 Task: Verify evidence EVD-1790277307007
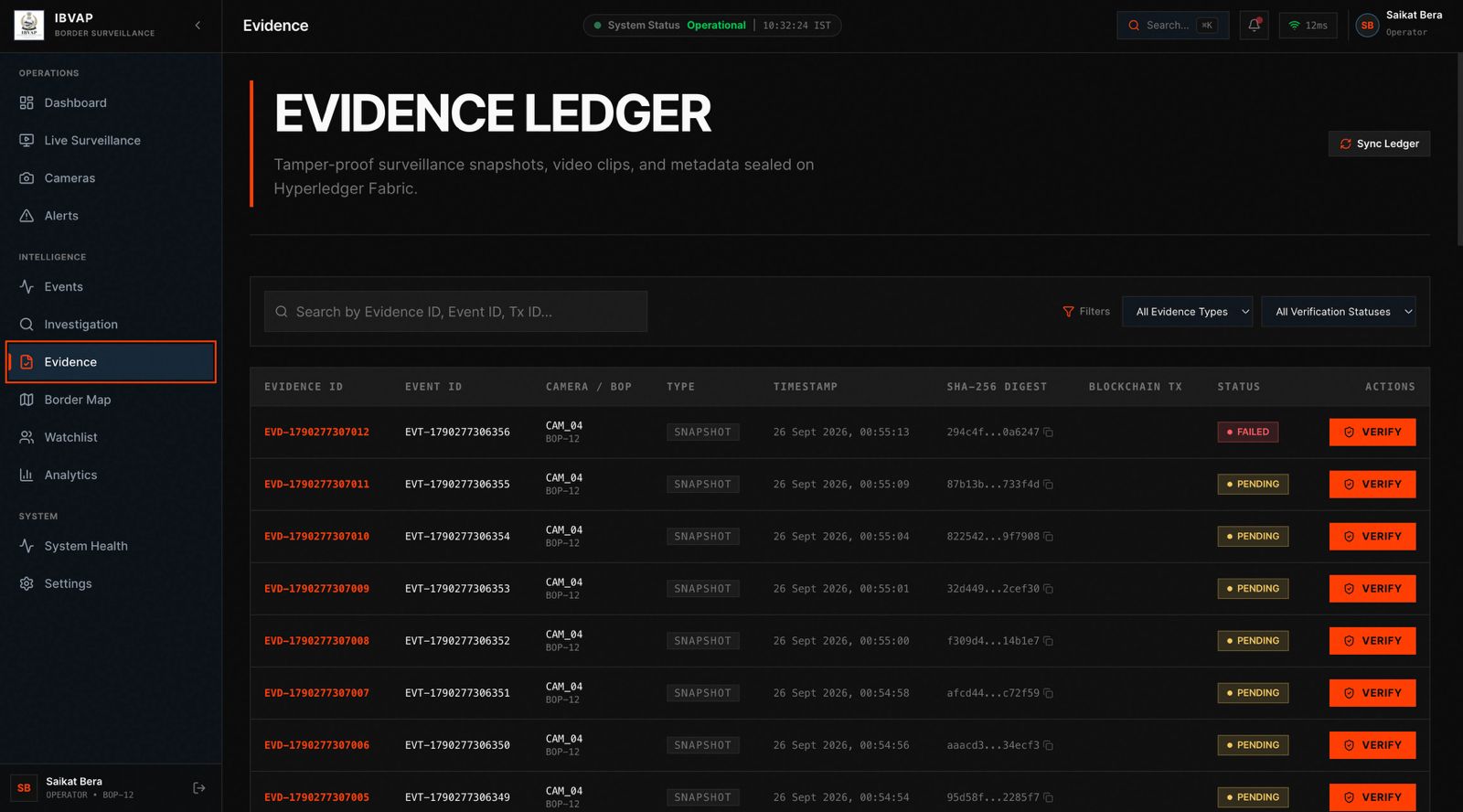pos(1372,692)
